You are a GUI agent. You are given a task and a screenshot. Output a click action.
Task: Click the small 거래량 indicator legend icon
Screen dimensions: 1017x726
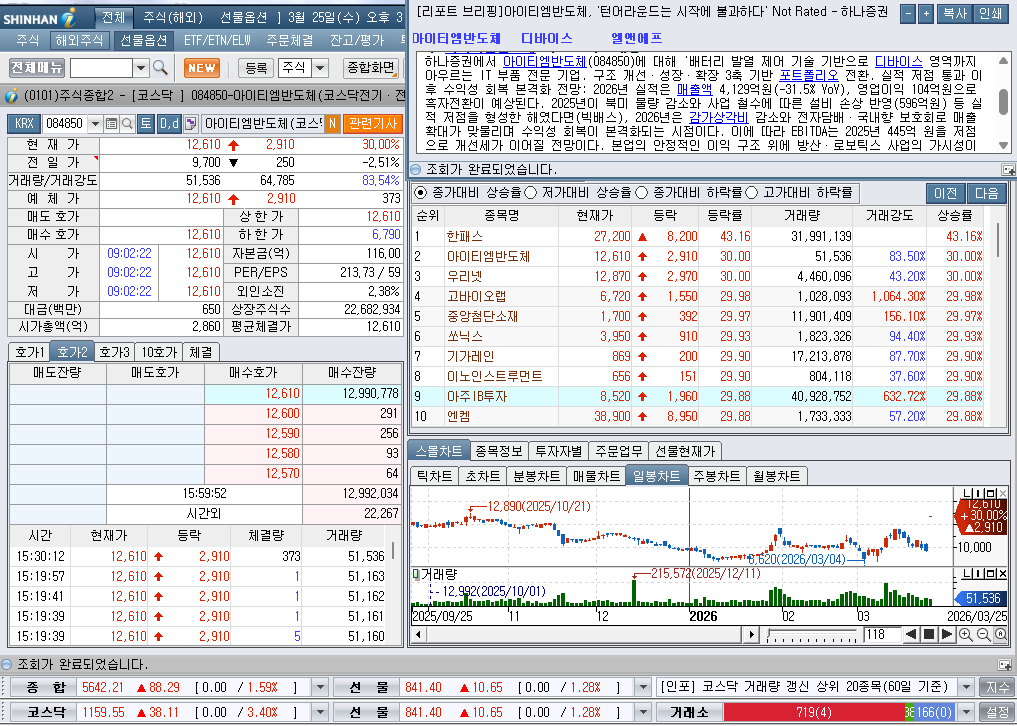[416, 574]
